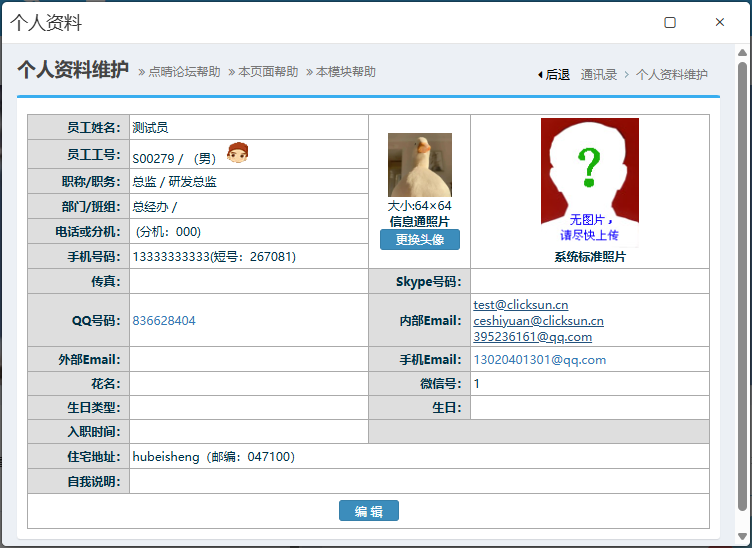Open the QQ number 836628404 link
Screen dimensions: 752x548
tap(164, 321)
